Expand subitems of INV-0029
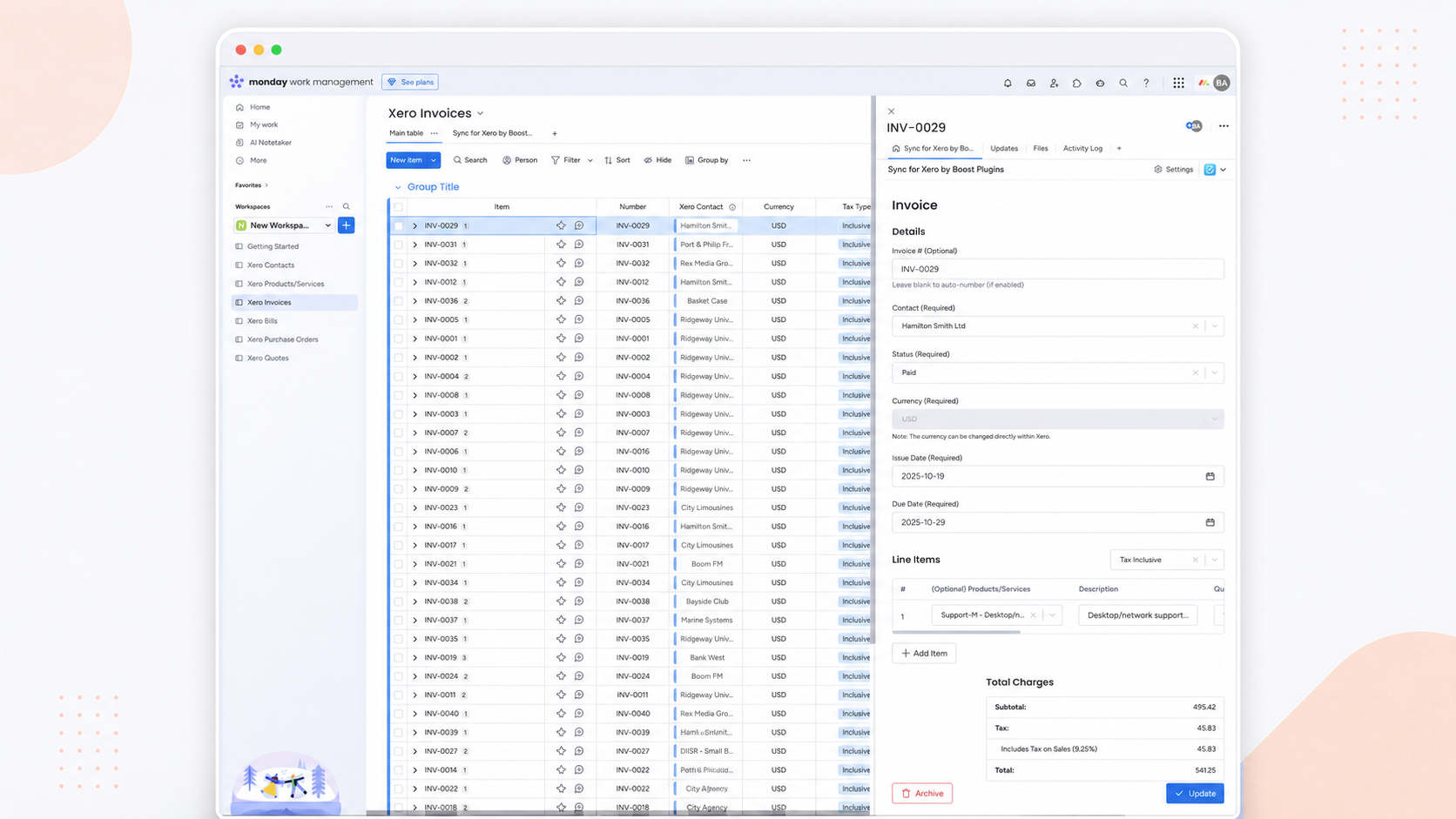Viewport: 1456px width, 819px height. coord(415,225)
